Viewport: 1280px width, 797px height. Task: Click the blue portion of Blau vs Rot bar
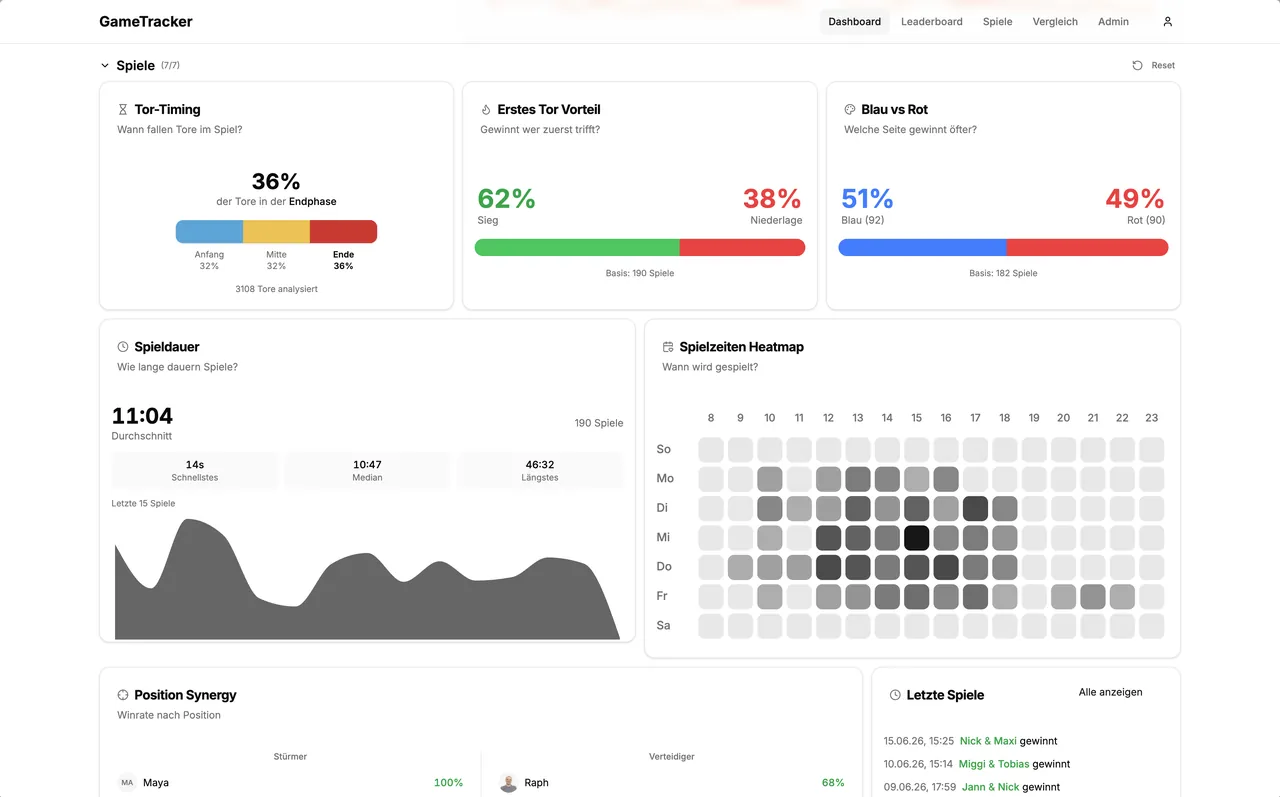(x=922, y=248)
